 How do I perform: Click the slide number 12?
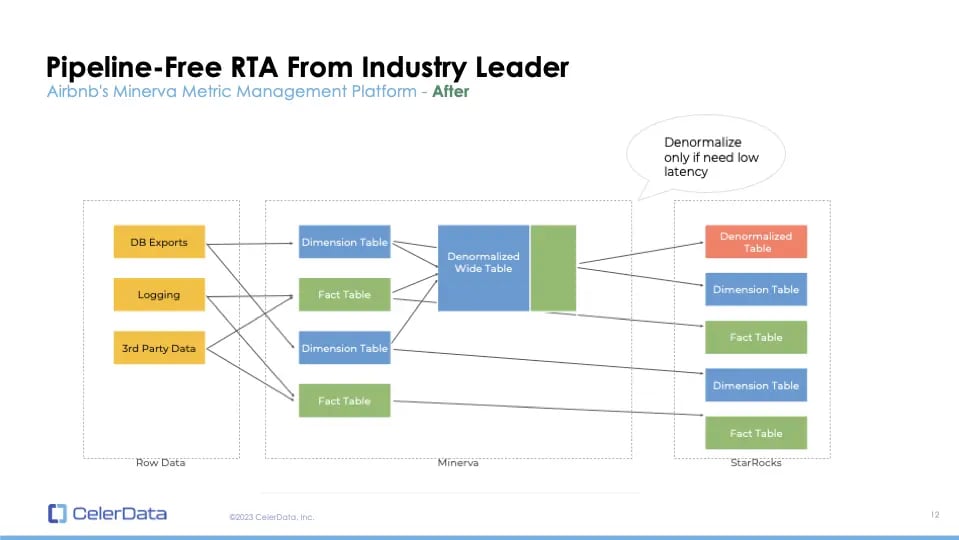(x=935, y=514)
